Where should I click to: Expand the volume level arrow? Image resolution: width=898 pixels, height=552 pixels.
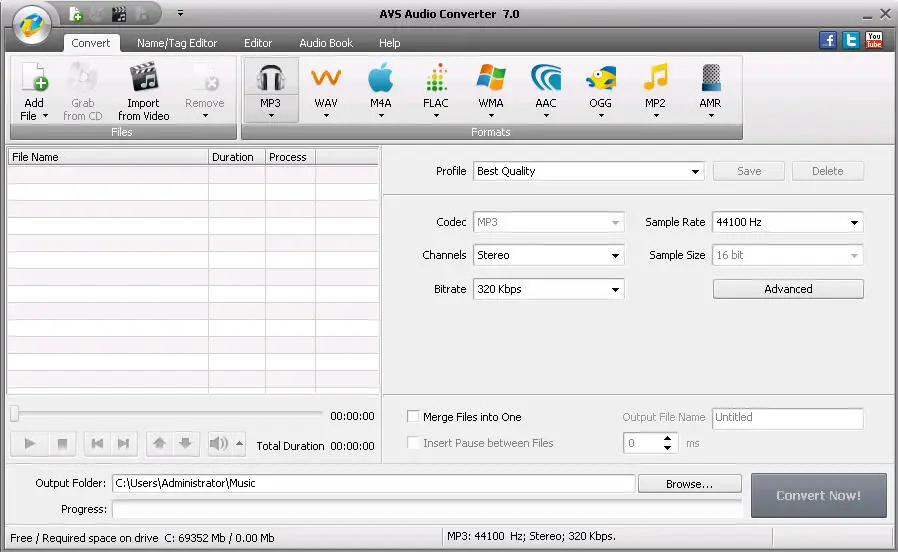tap(239, 443)
